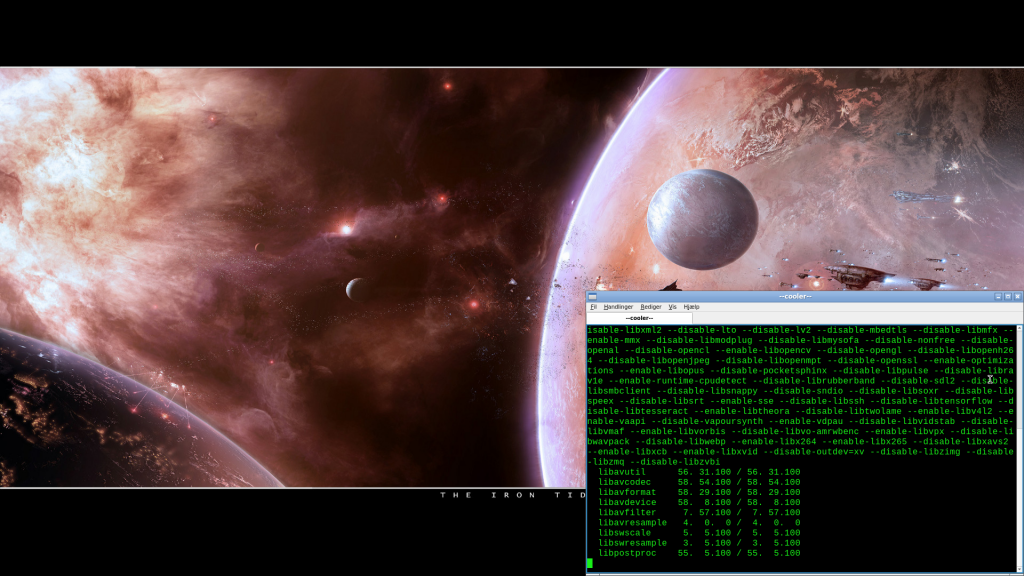This screenshot has width=1024, height=576.
Task: Open the Vis menu
Action: click(673, 307)
